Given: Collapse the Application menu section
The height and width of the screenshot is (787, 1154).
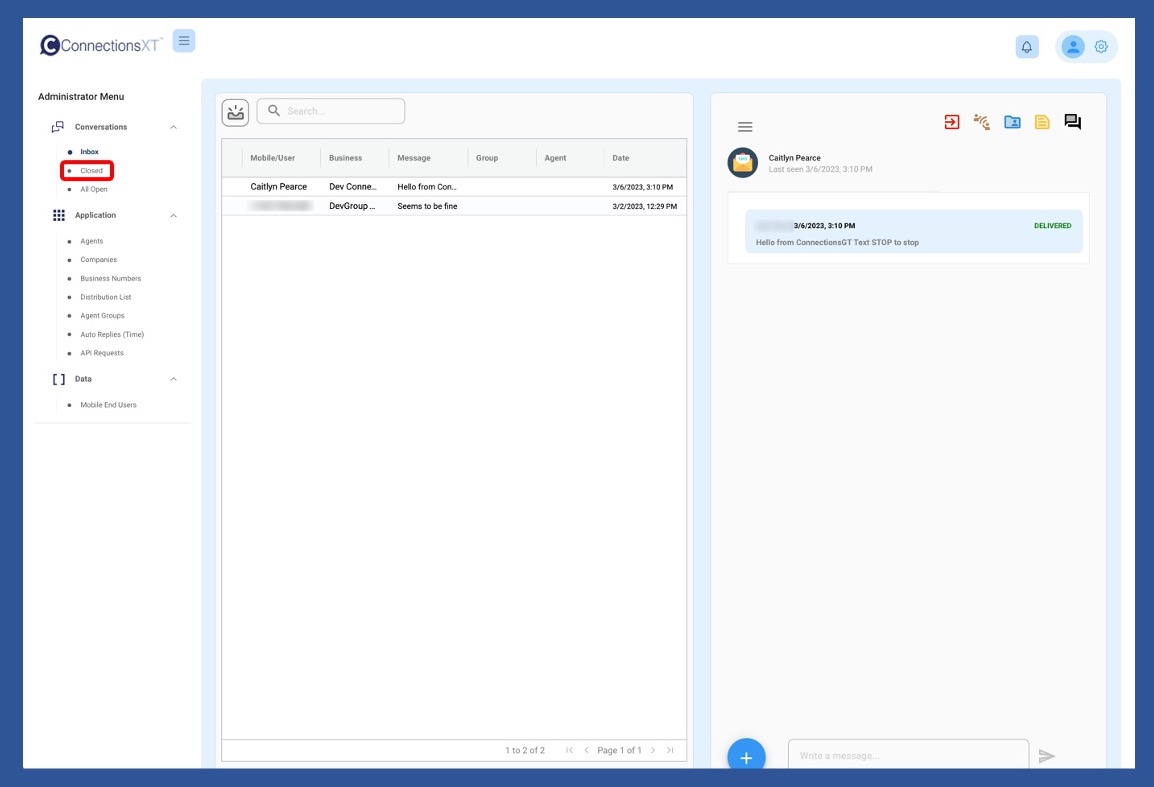Looking at the screenshot, I should click(x=173, y=215).
